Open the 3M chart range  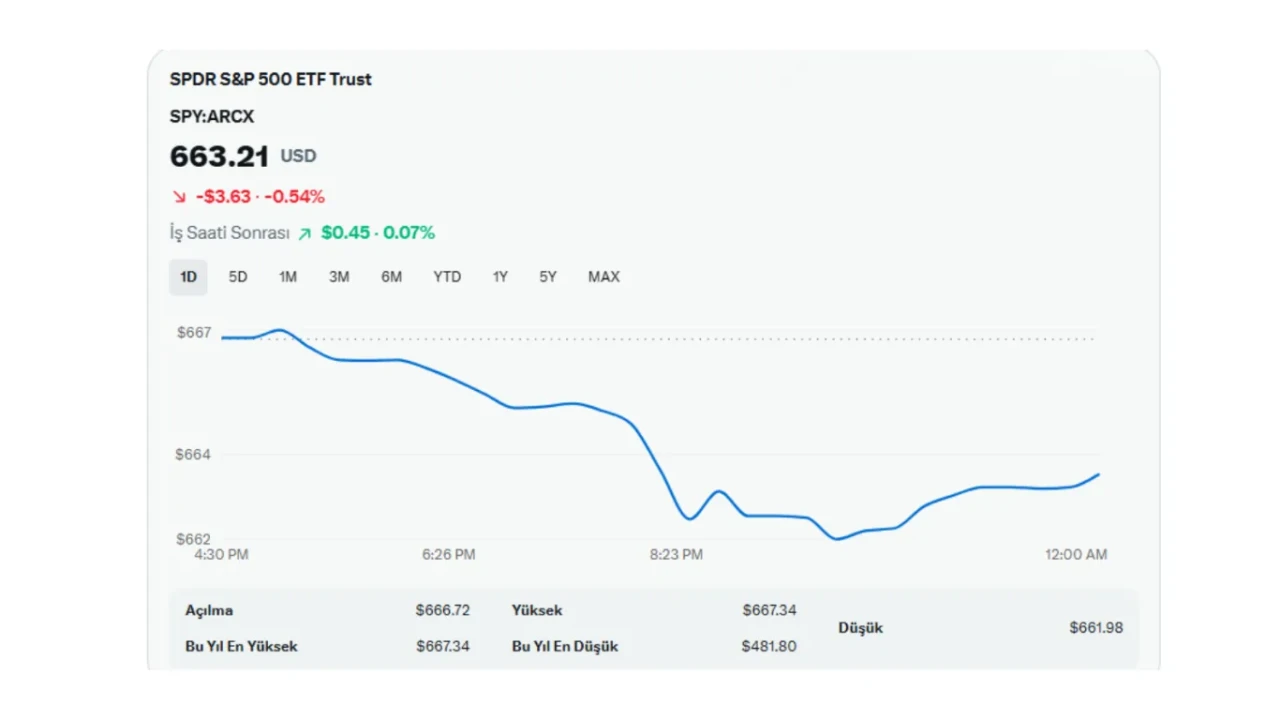coord(339,277)
